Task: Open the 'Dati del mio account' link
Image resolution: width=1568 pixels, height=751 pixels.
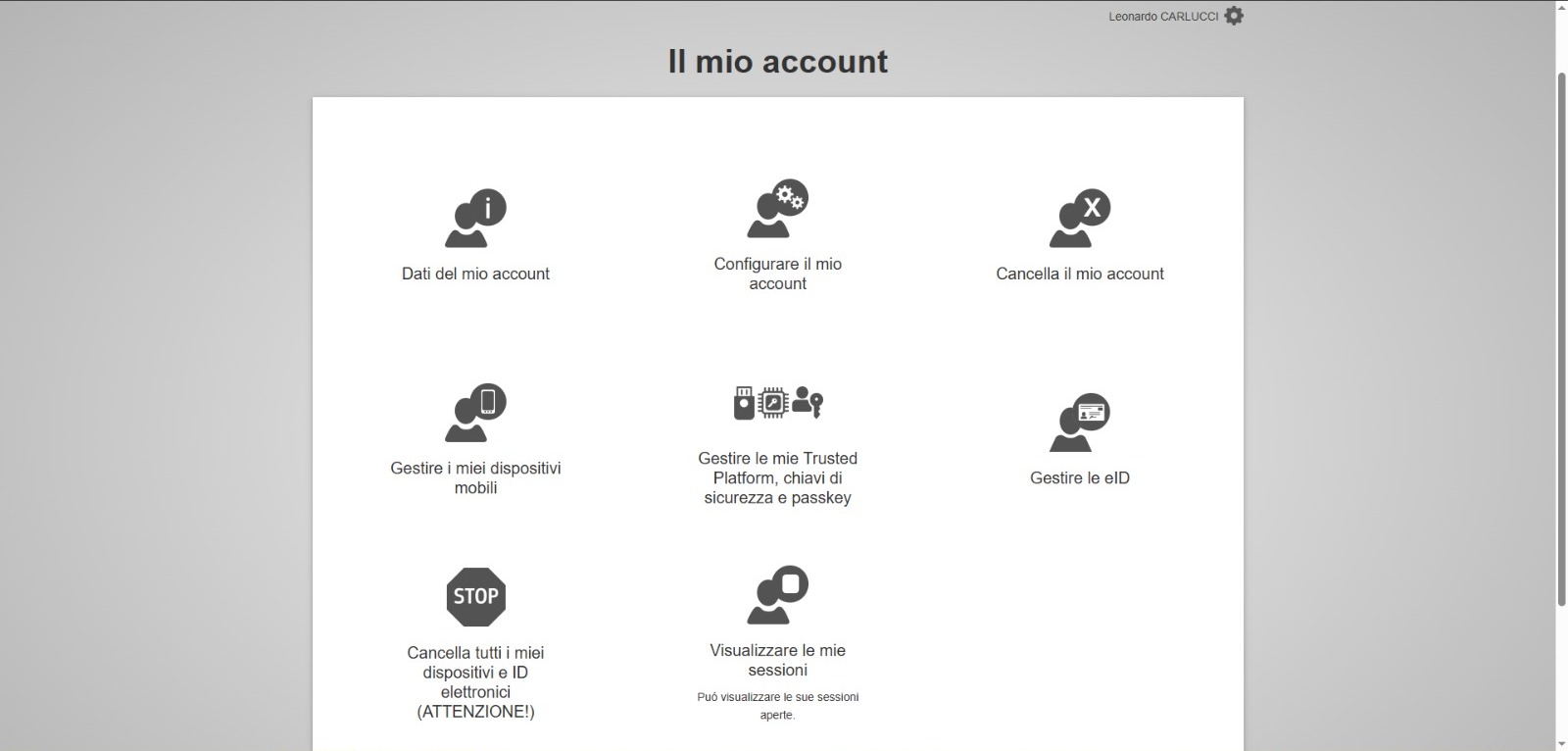Action: [475, 274]
